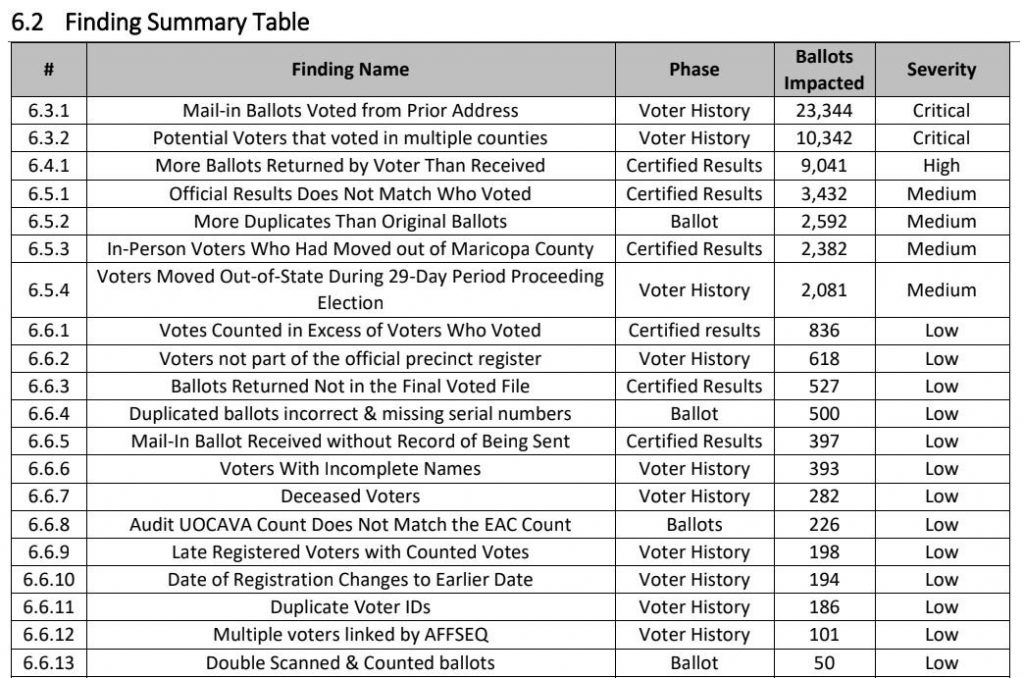Click the 2,081 ballots impacted value
This screenshot has height=678, width=1024.
tap(823, 290)
